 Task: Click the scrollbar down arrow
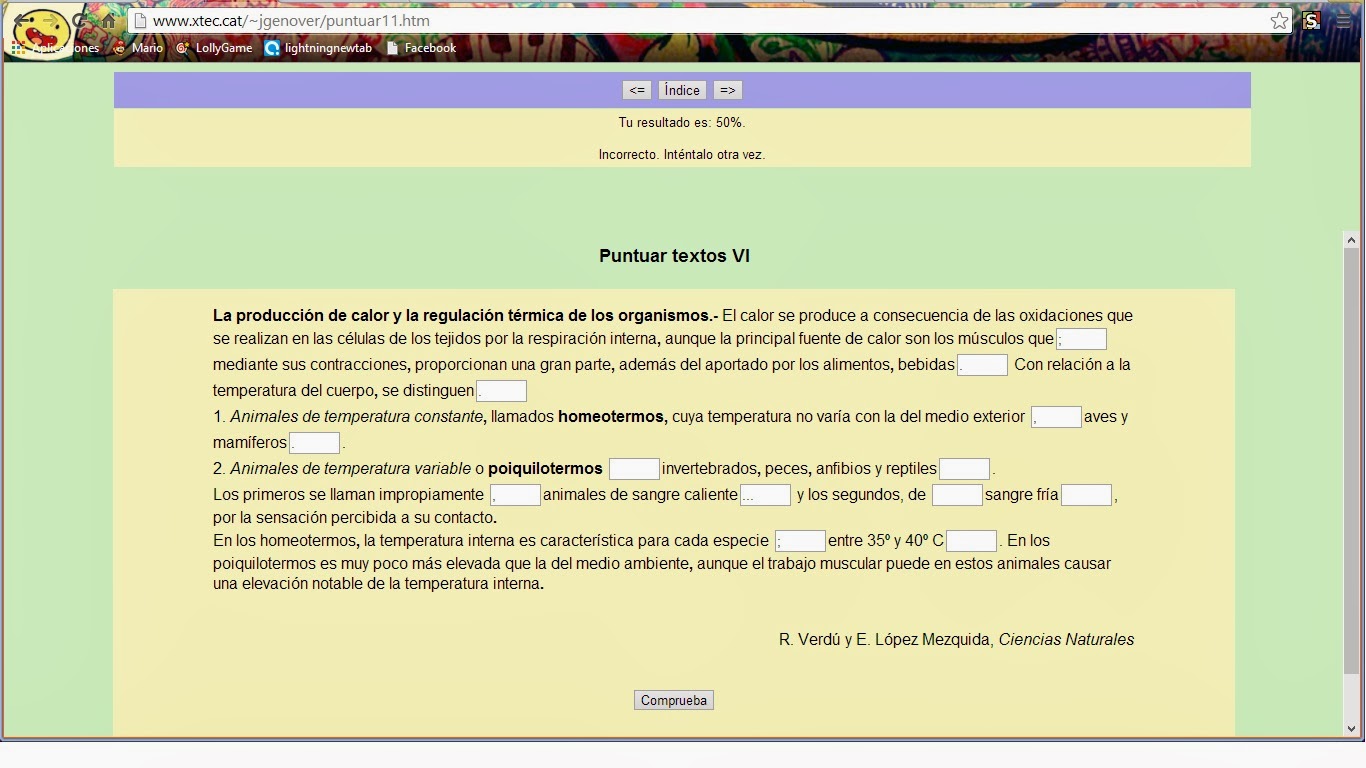click(x=1352, y=727)
